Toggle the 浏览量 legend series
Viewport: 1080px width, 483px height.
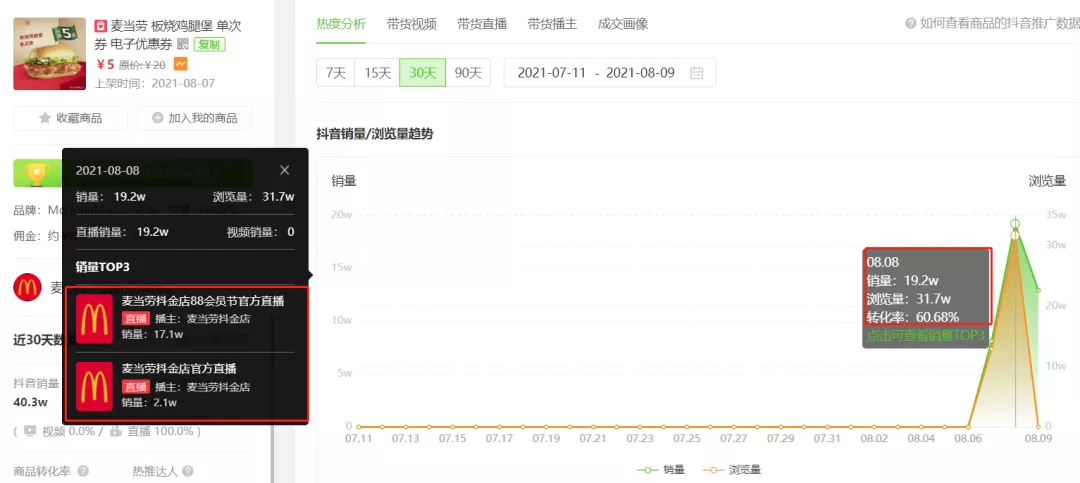732,470
